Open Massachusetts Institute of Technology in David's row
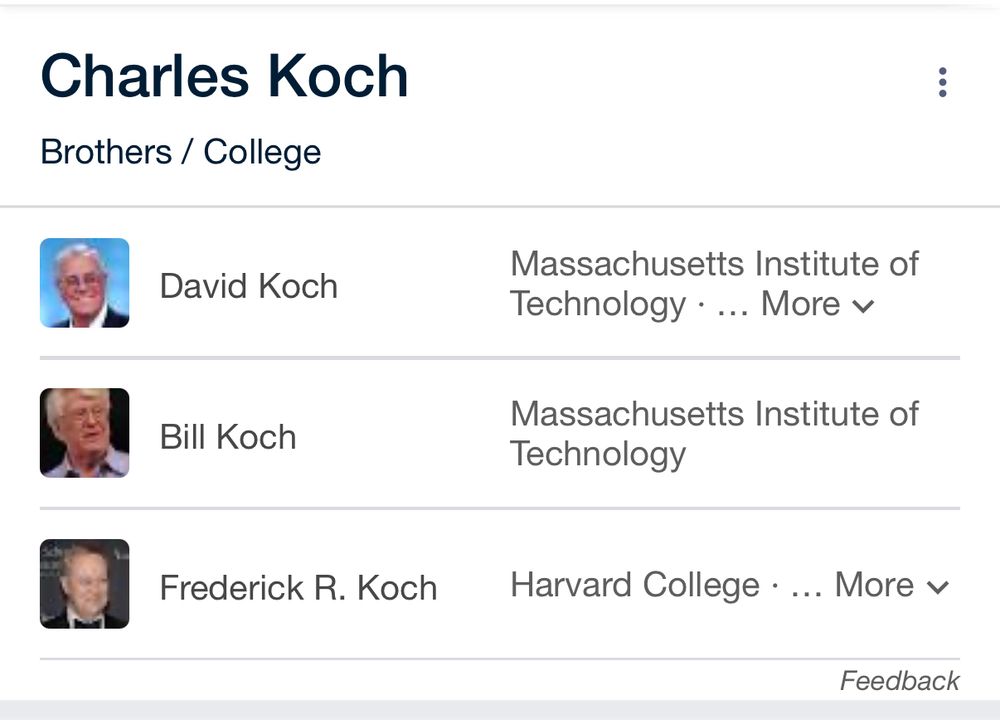Viewport: 1000px width, 720px height. (714, 265)
